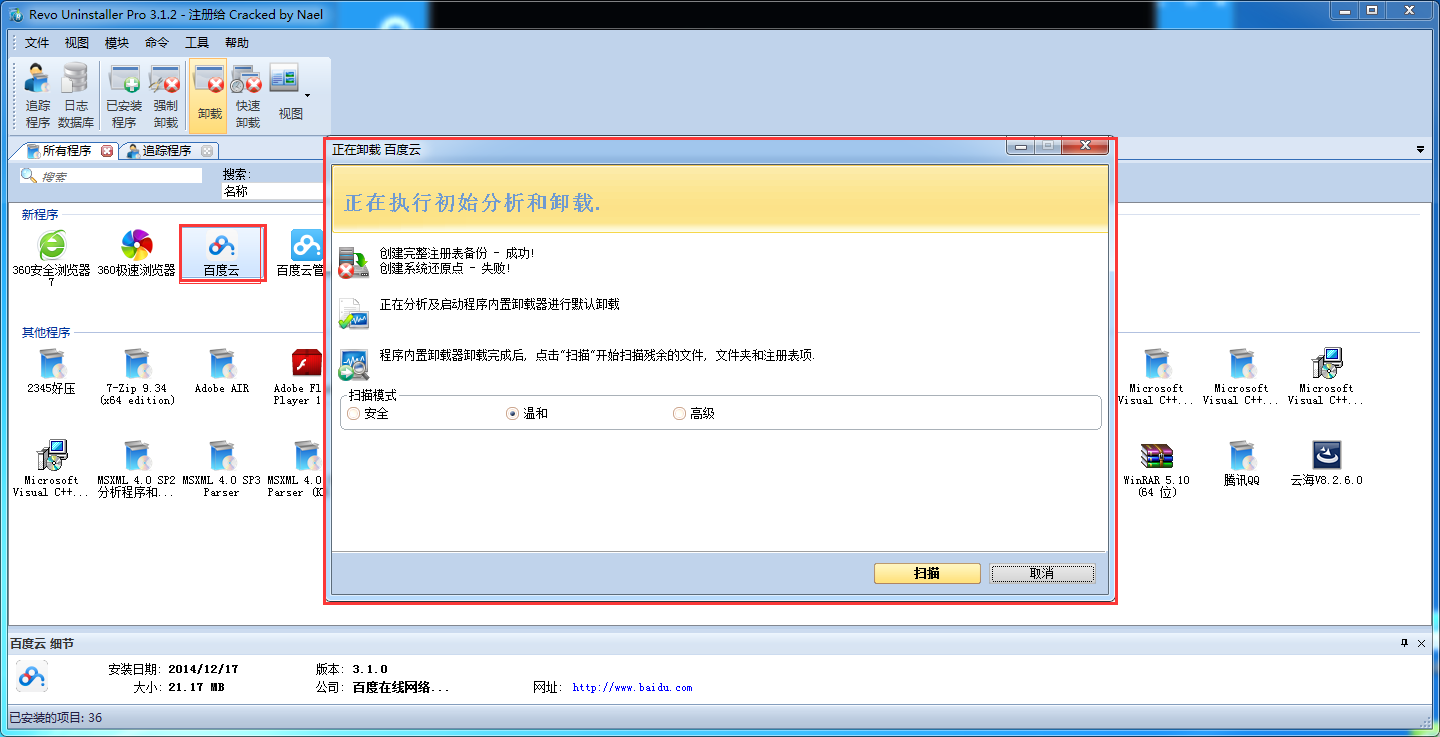Open the tab list arrow beside the tab bar
This screenshot has height=737, width=1440.
[1421, 150]
